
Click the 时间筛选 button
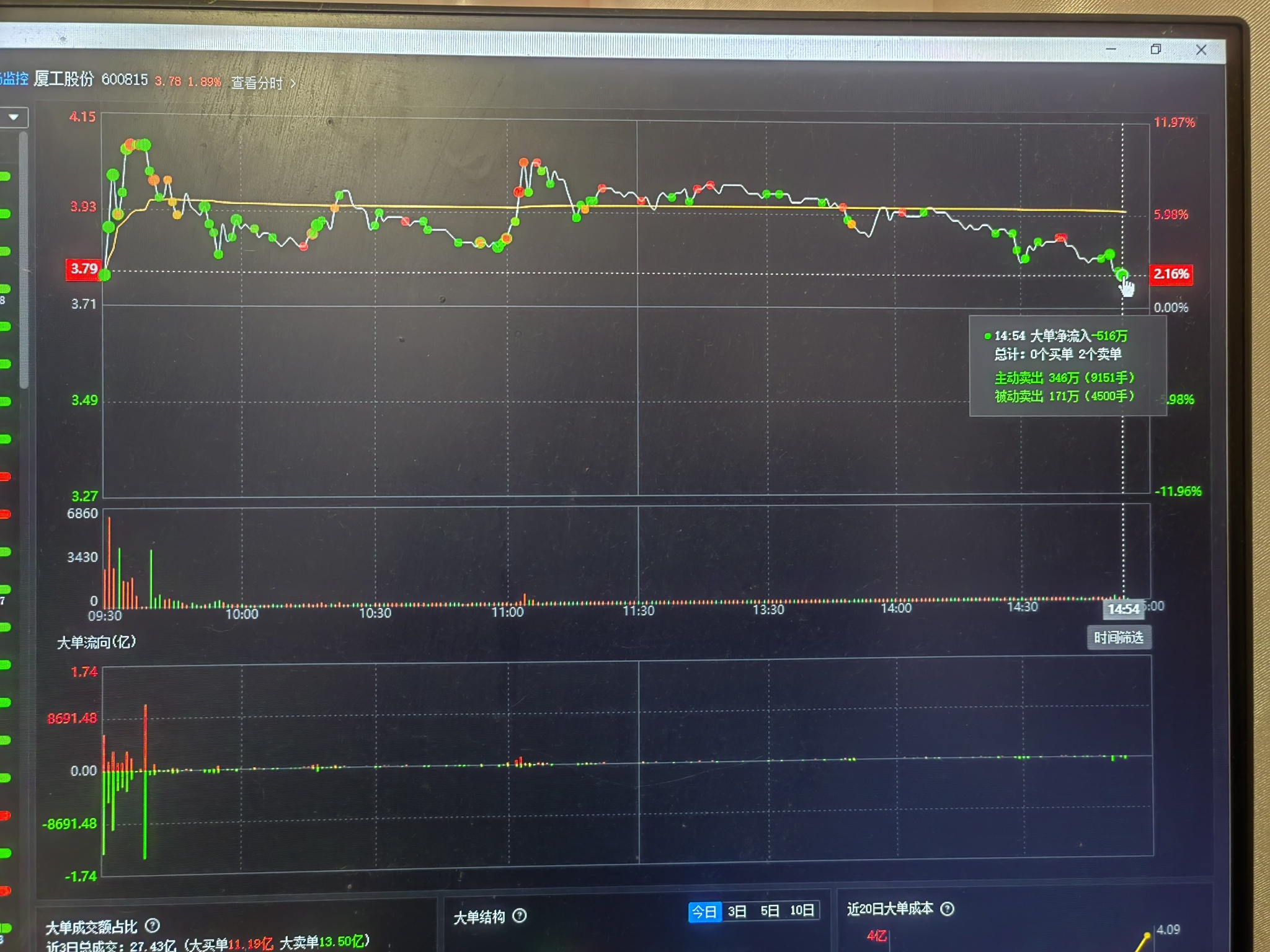point(1118,637)
